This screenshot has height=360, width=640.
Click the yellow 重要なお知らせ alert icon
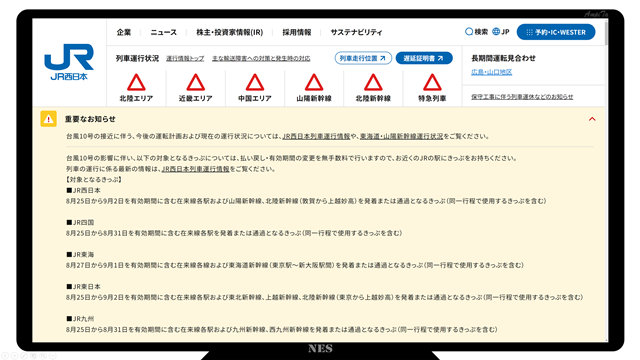point(49,119)
